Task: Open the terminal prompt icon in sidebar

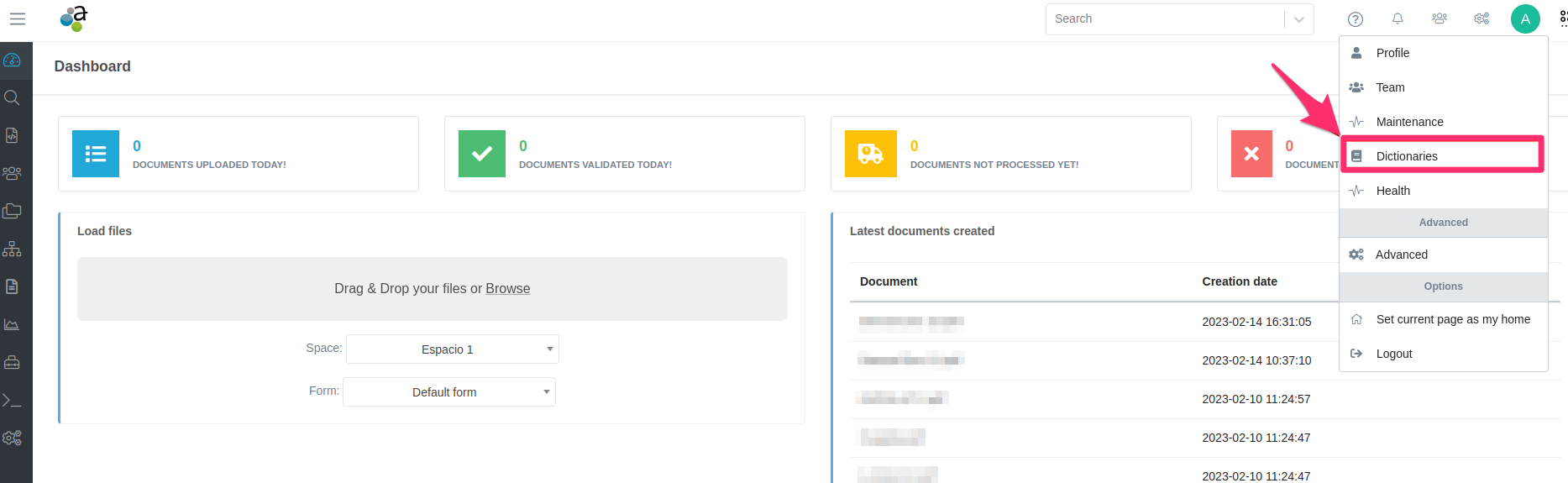Action: click(x=12, y=401)
